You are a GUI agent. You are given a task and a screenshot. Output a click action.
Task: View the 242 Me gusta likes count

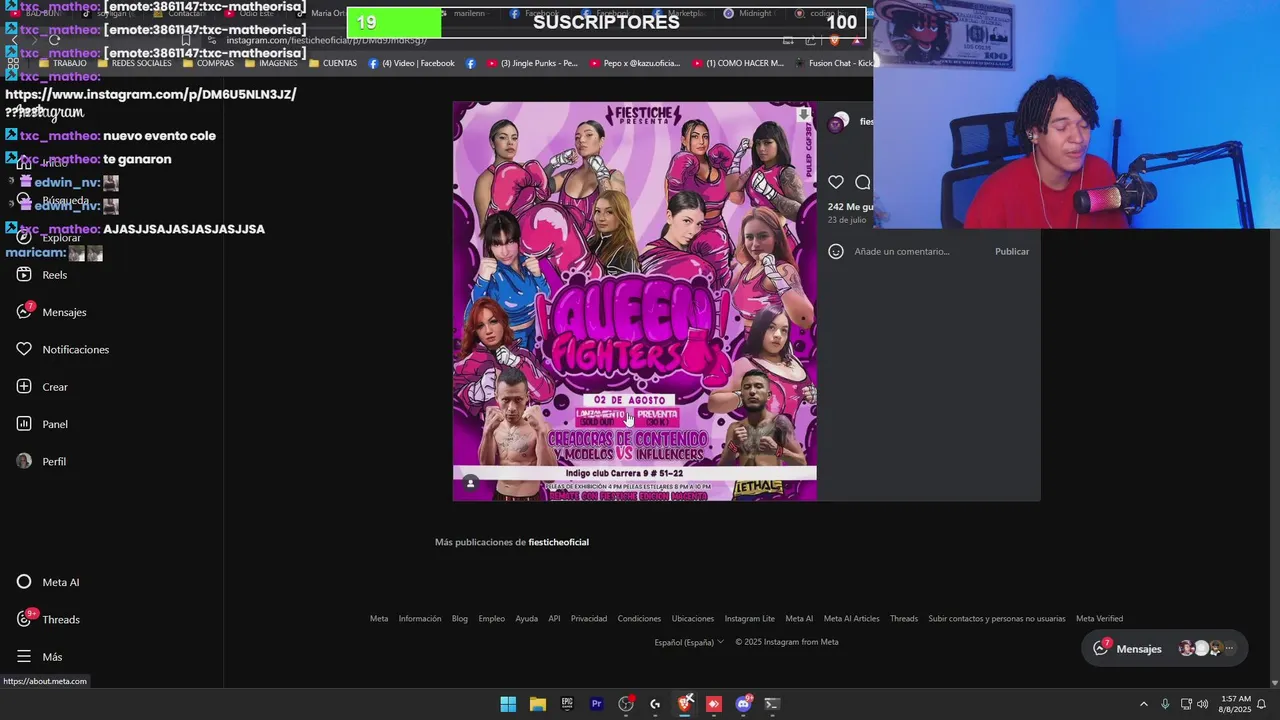850,207
